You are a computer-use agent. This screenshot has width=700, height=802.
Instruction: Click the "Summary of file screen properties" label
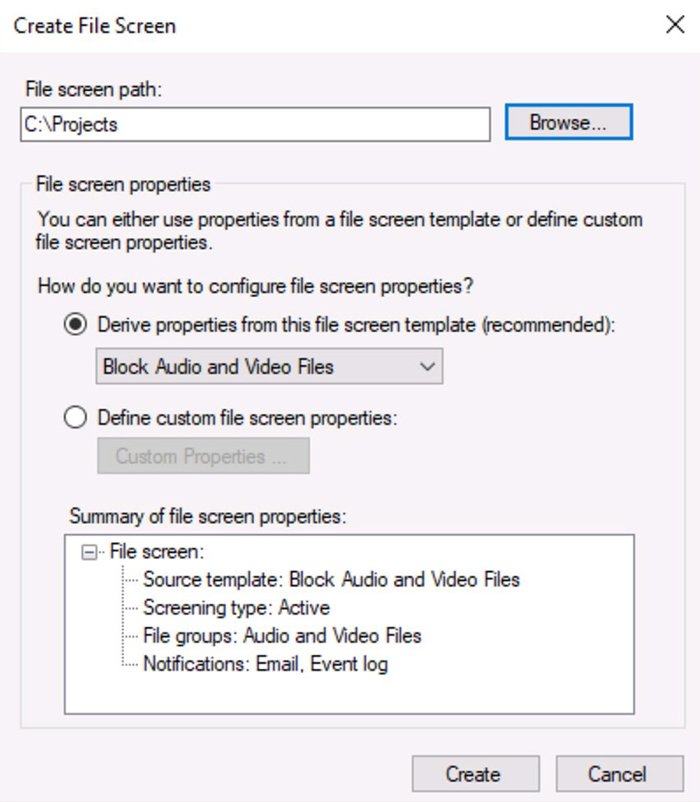pos(207,517)
